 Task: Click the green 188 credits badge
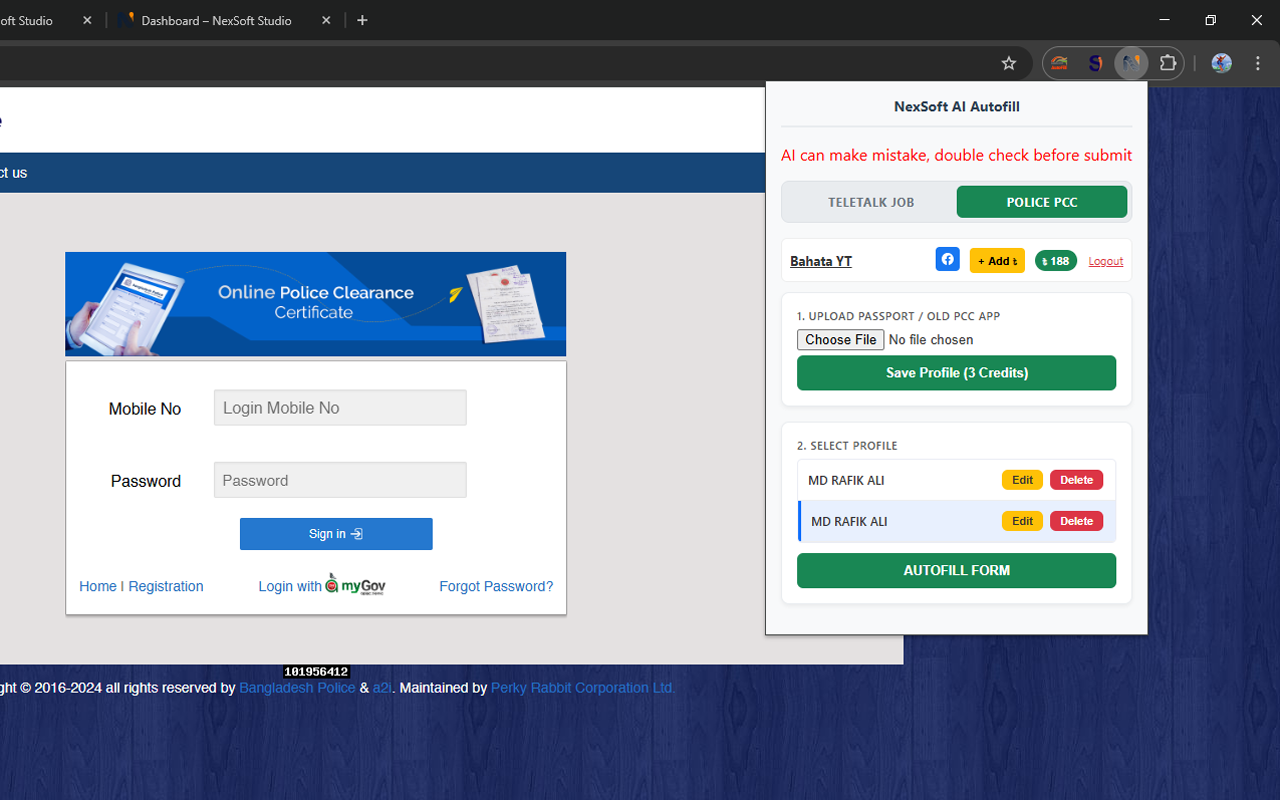1056,261
